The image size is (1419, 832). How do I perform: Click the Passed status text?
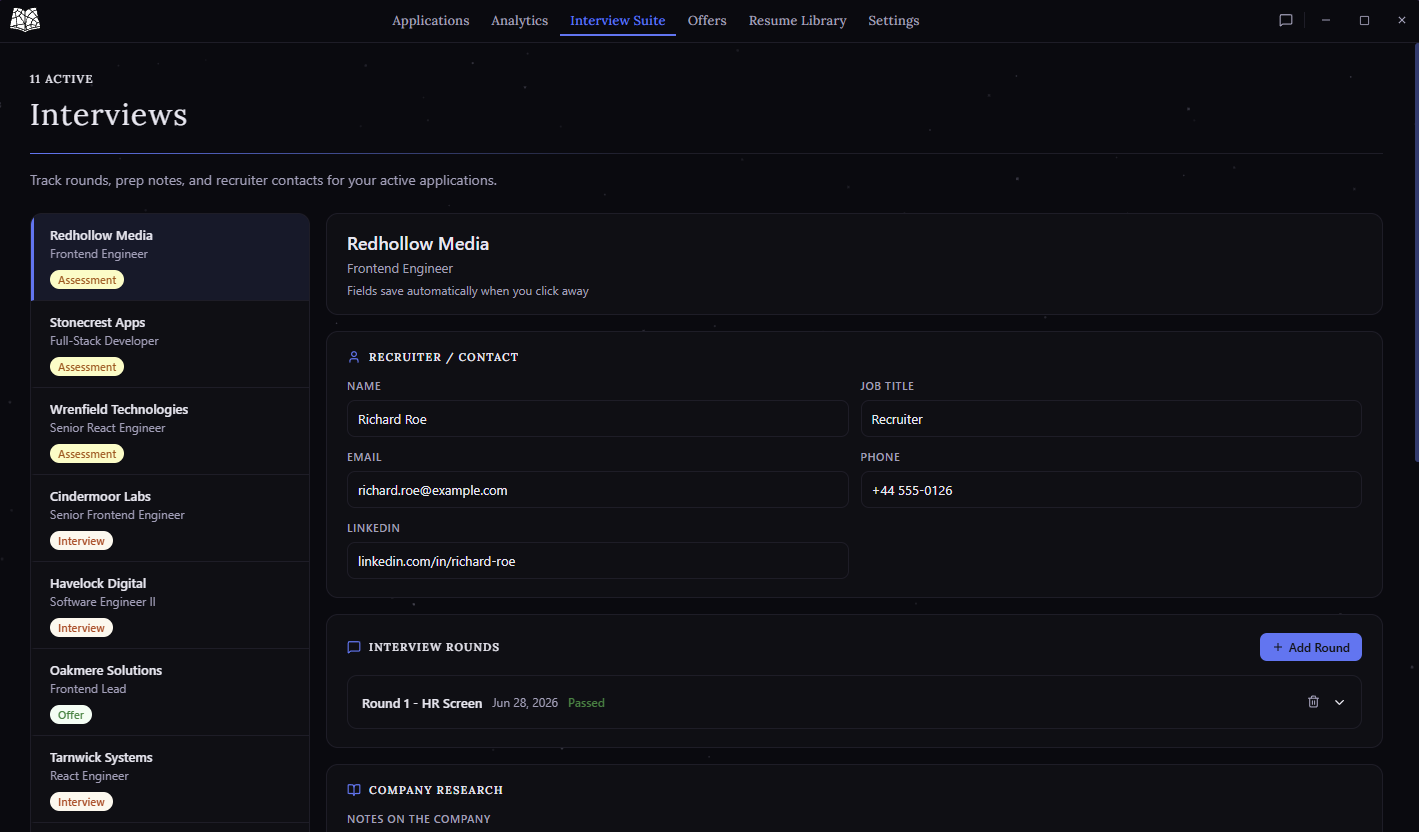[586, 703]
